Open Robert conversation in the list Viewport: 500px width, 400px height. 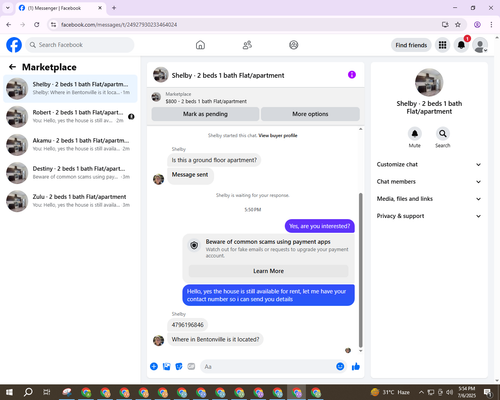(x=70, y=117)
